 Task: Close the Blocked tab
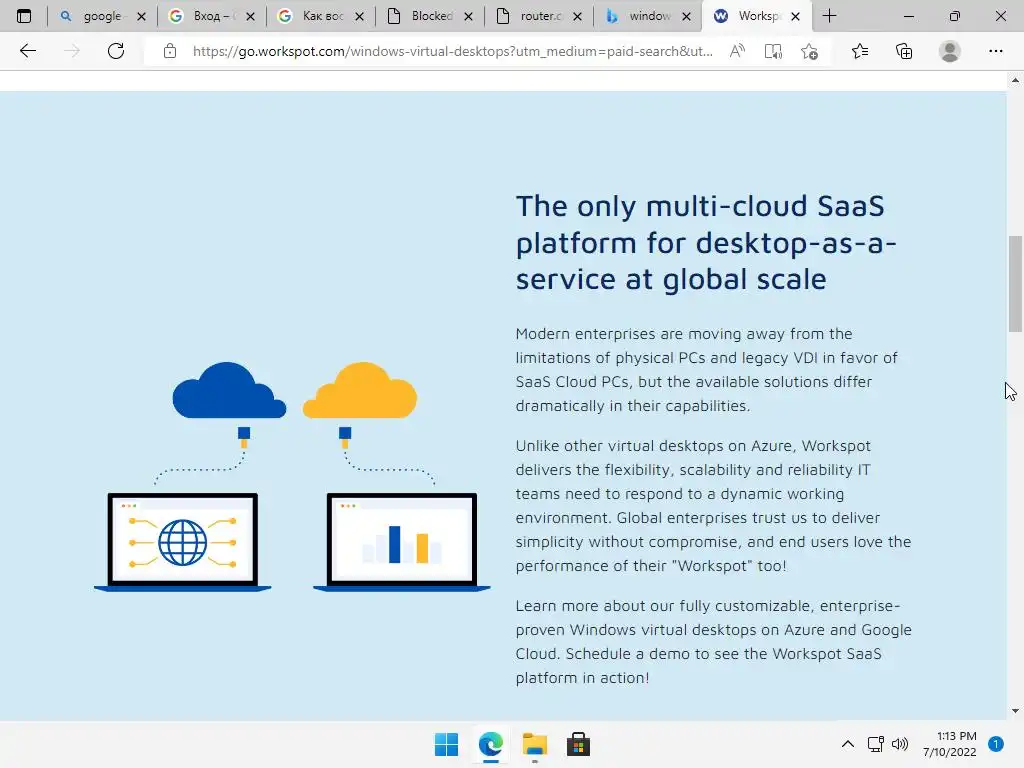tap(468, 16)
